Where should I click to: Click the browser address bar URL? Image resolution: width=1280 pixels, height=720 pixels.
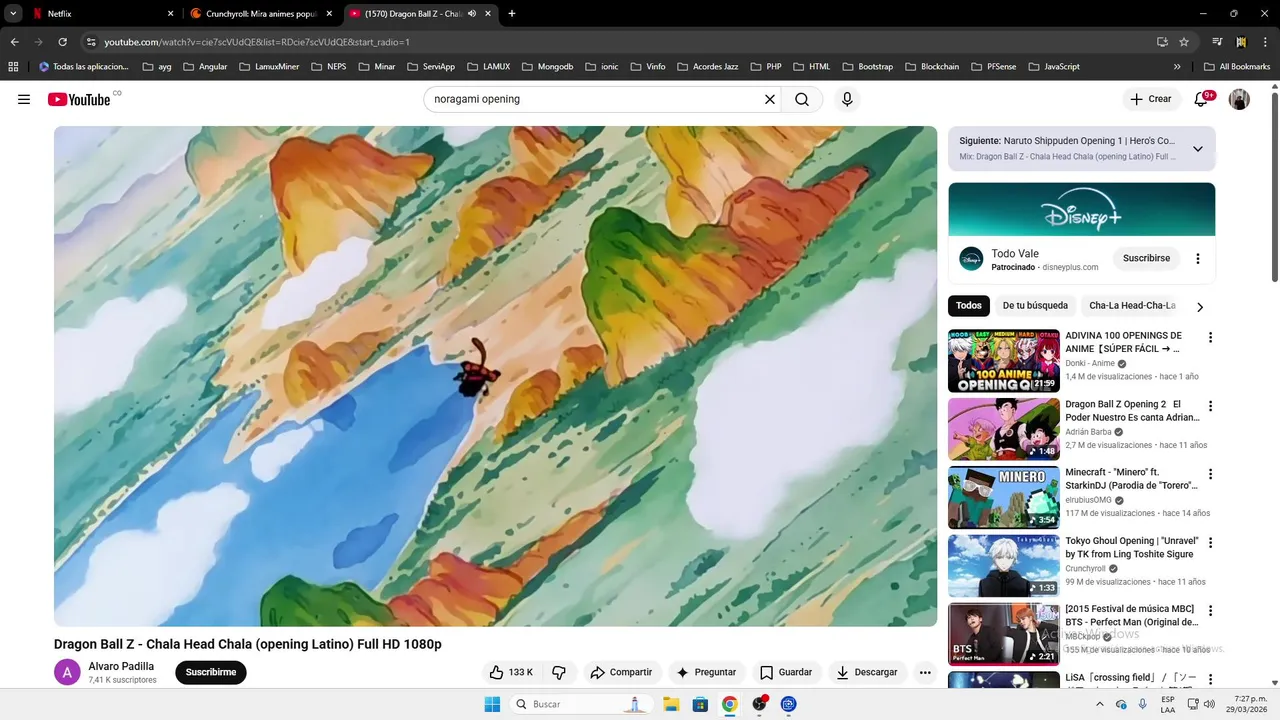pos(257,42)
